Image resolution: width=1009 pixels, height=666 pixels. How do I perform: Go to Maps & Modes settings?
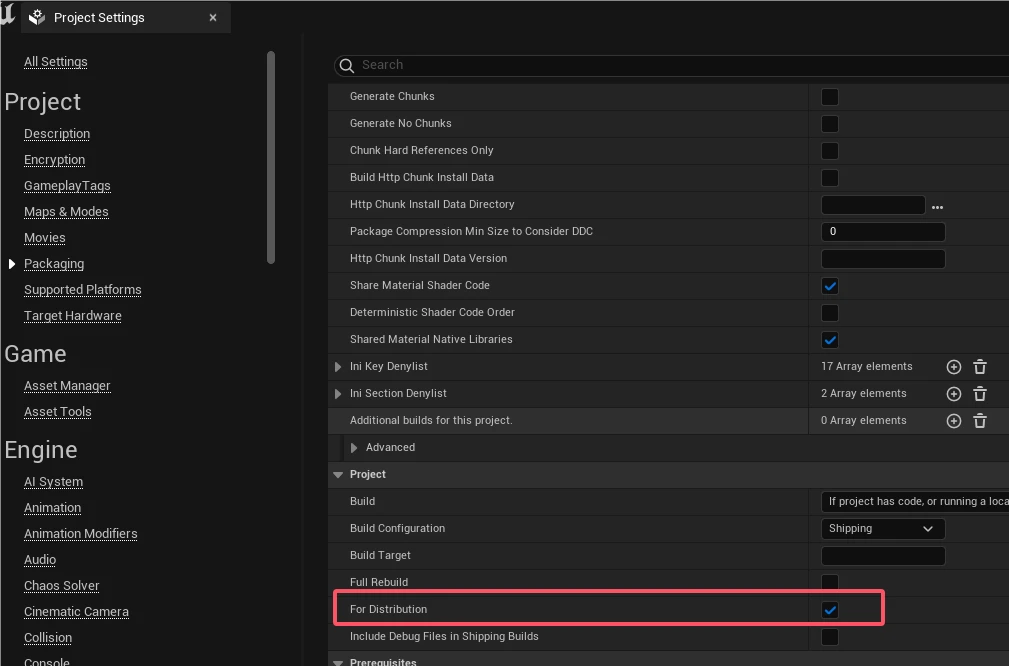(66, 212)
